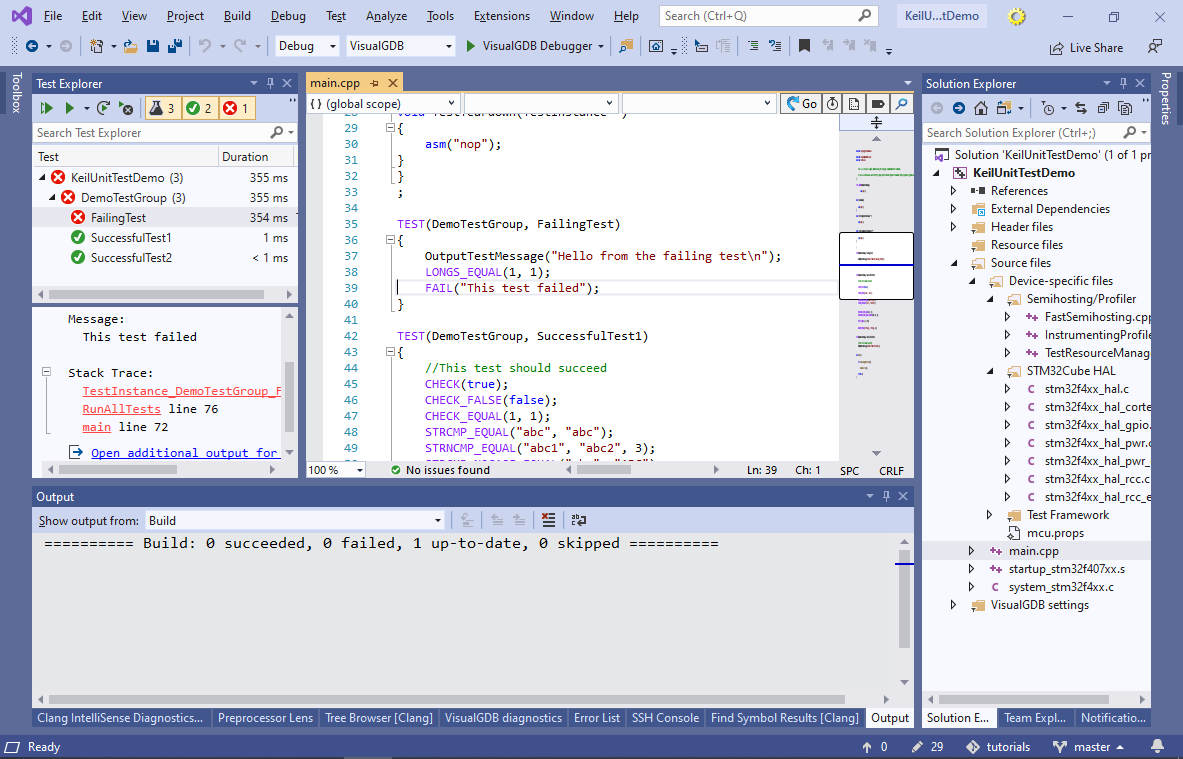1183x759 pixels.
Task: Click the editor horizontal scrollbar thumb
Action: click(604, 470)
